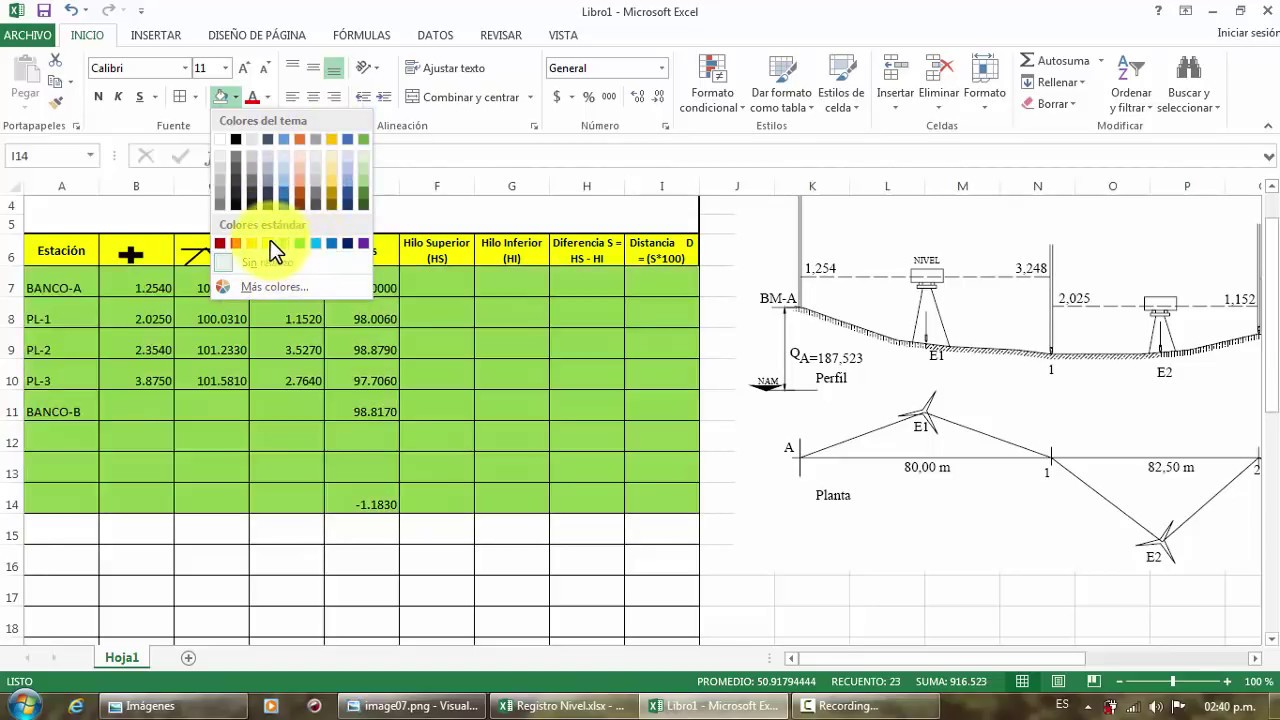Switch to the FÓRMULAS tab
Screen dimensions: 1280x720
pos(362,35)
